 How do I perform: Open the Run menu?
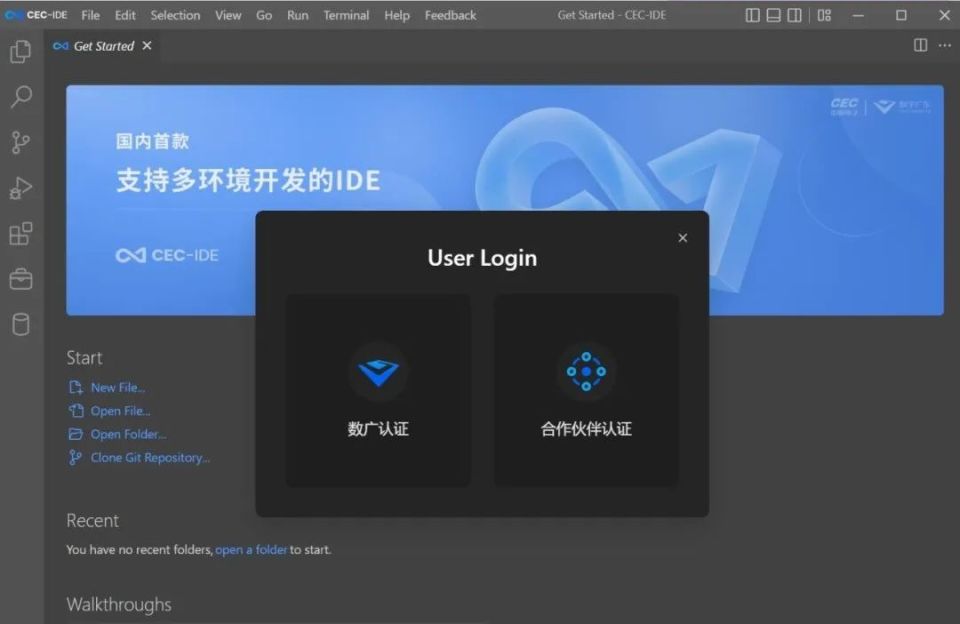click(x=298, y=15)
